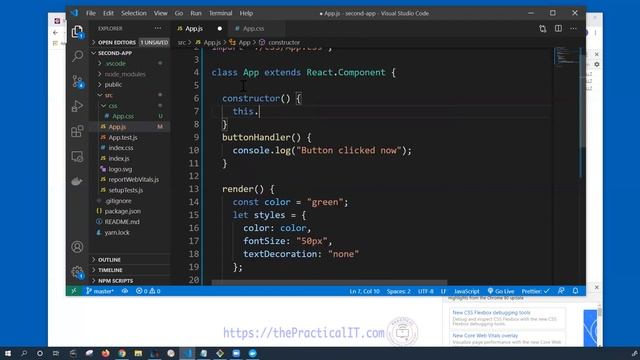Click the Open Changes icon in the editor toolbar
The image size is (640, 360).
pos(542,29)
